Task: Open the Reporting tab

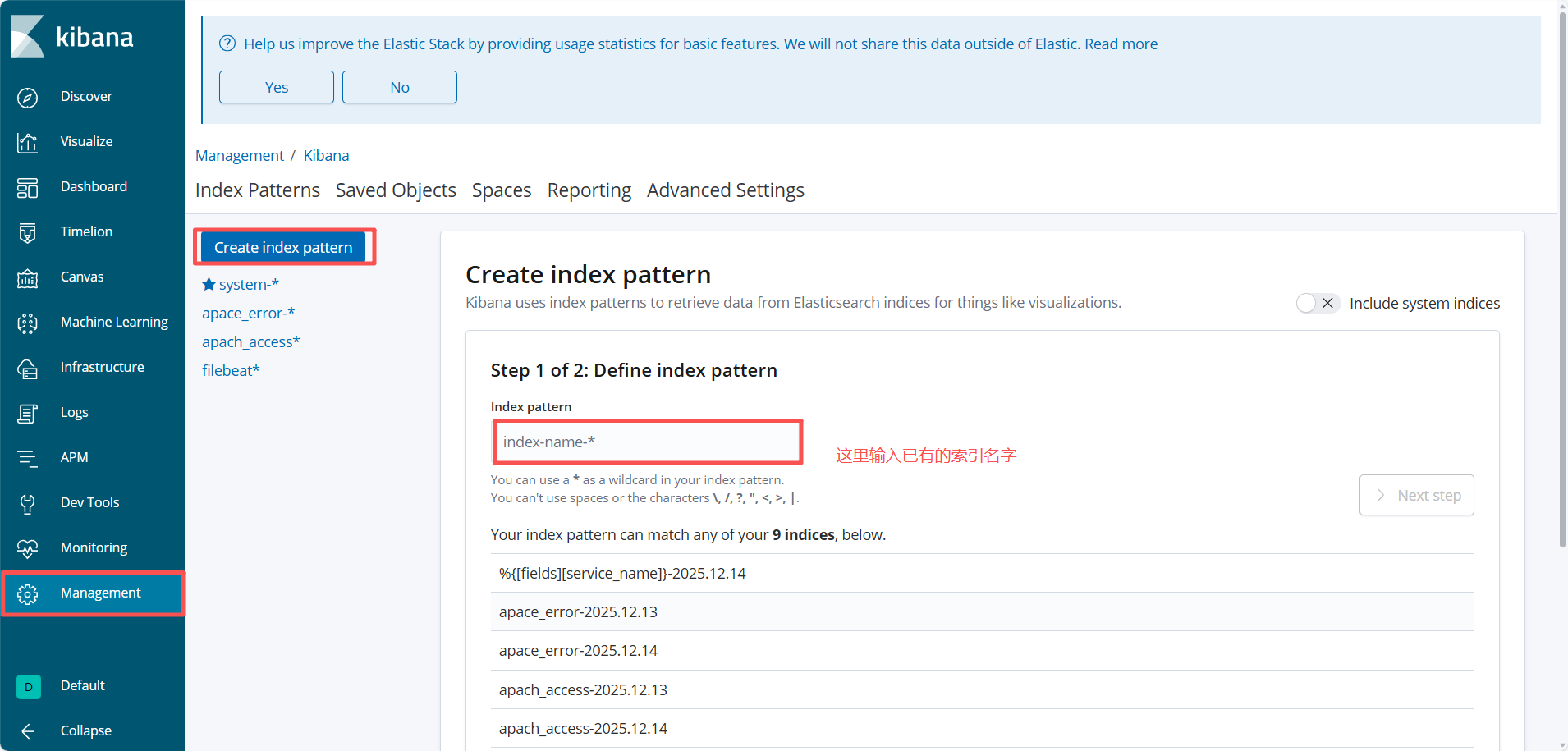Action: coord(589,190)
